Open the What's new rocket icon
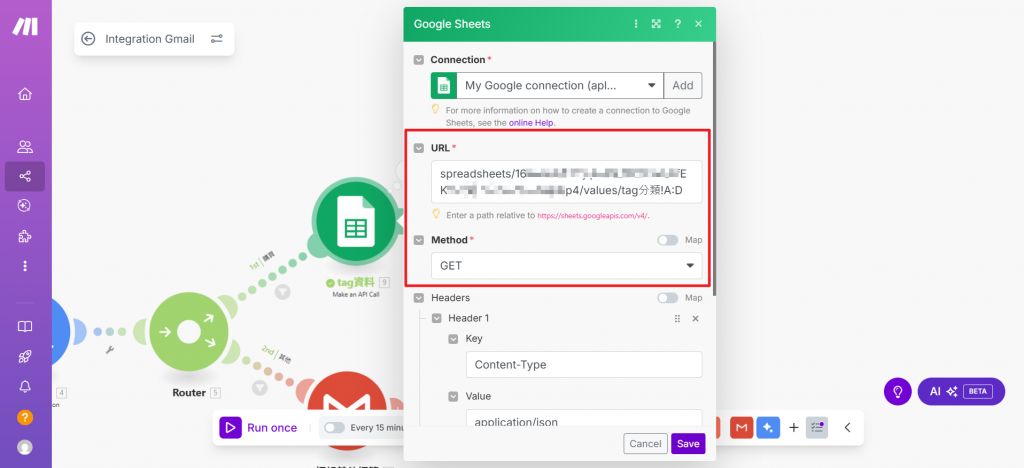 (25, 356)
